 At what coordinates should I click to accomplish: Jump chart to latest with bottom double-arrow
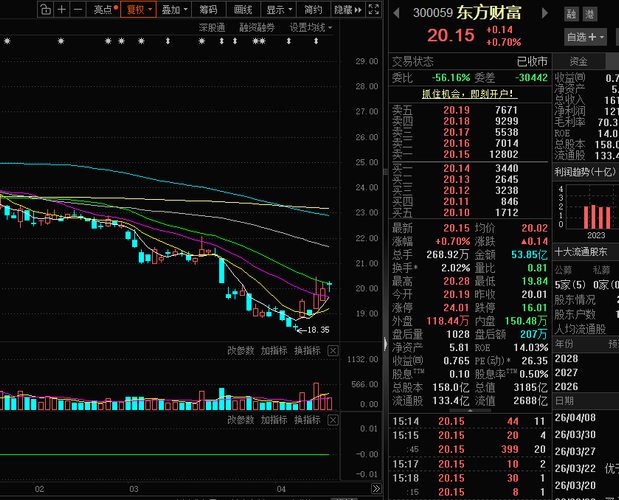pyautogui.click(x=376, y=489)
